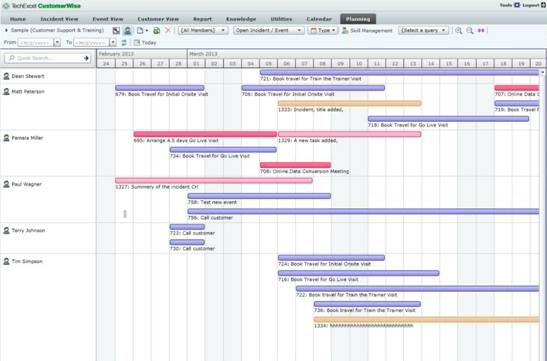547x361 pixels.
Task: Select the red 707 Online Data task bar
Action: coord(517,88)
